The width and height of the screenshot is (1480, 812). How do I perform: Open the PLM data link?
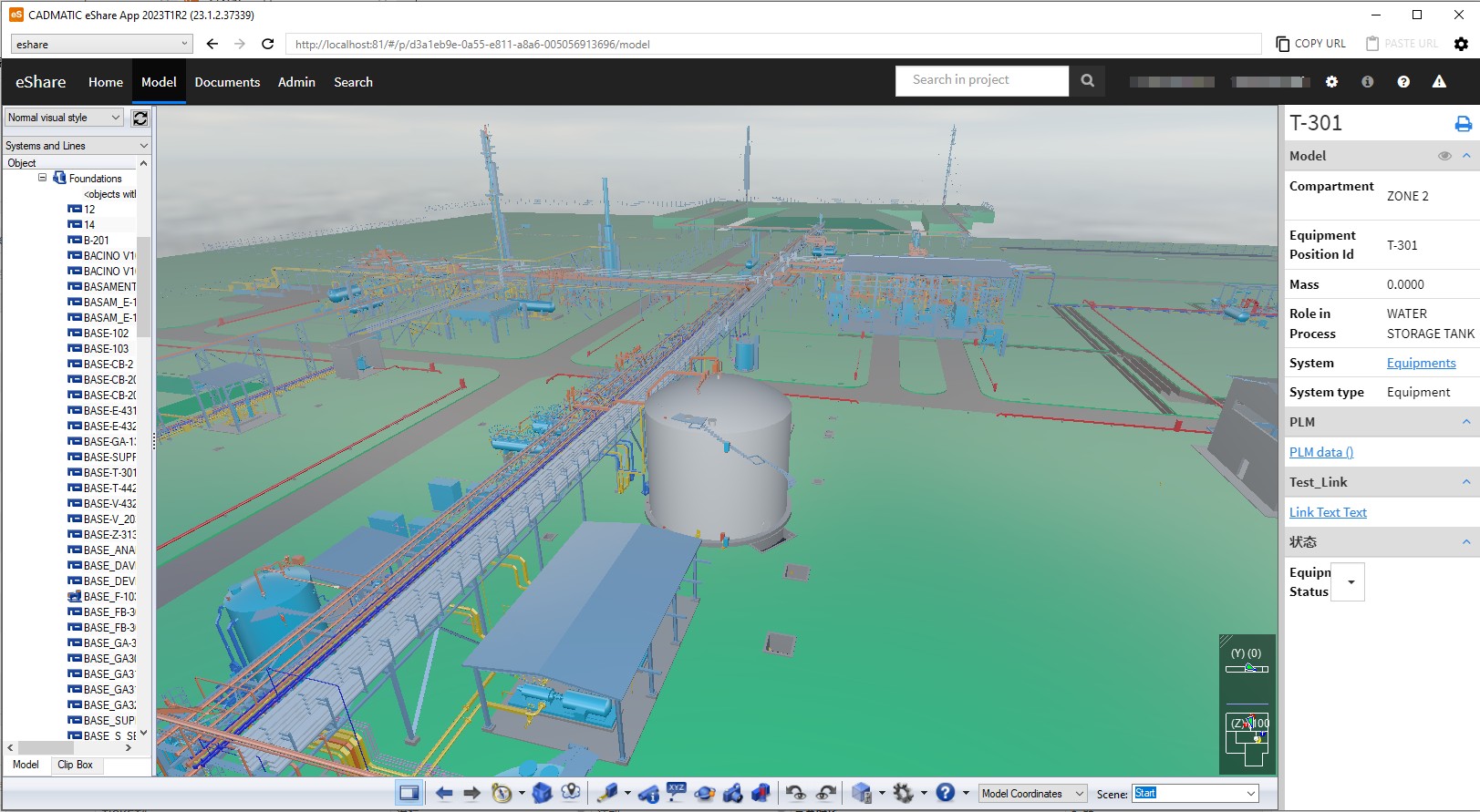coord(1321,452)
